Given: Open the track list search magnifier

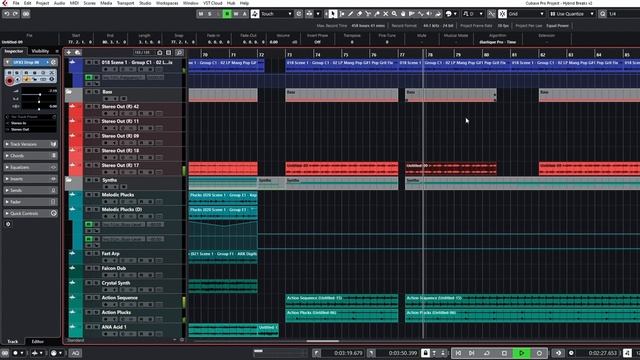Looking at the screenshot, I should [x=179, y=53].
